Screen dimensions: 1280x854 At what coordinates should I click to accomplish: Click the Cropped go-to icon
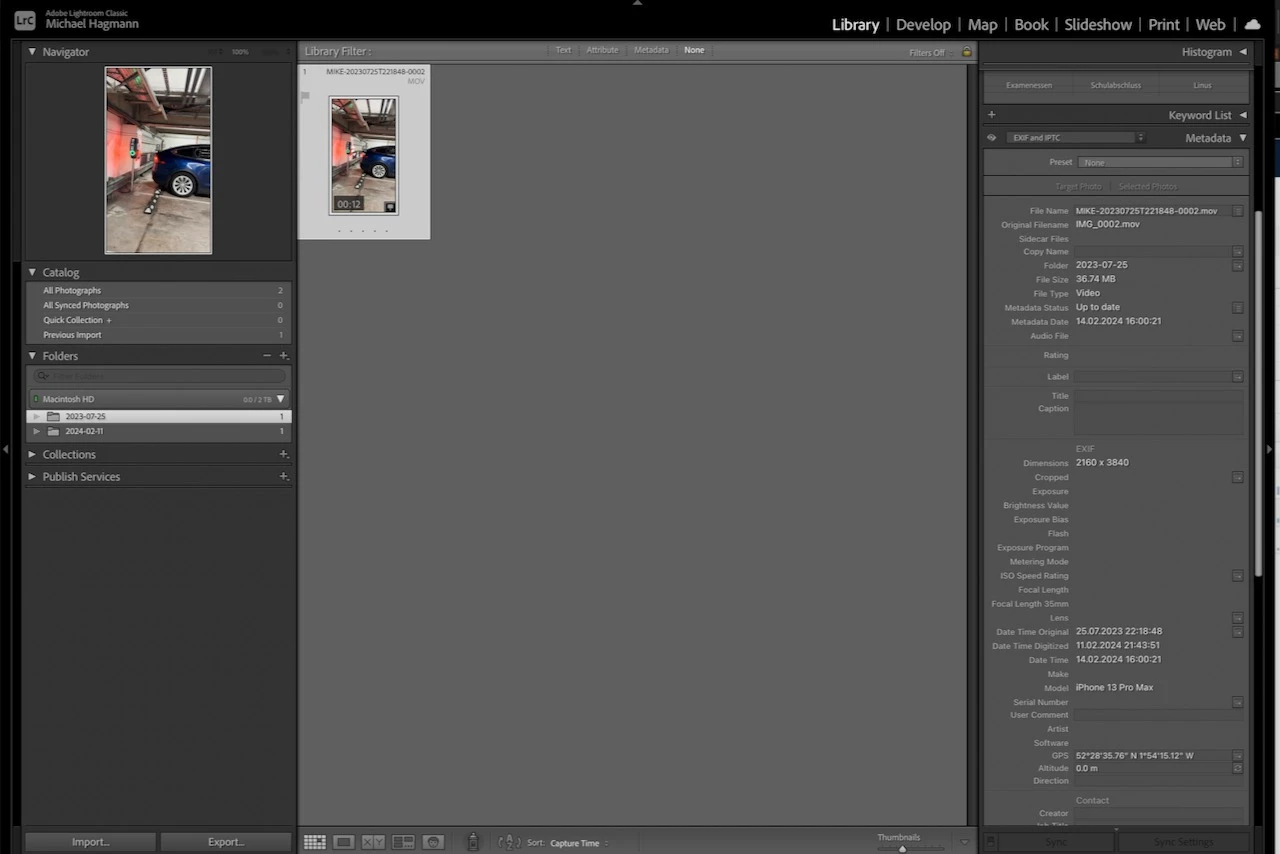point(1238,477)
